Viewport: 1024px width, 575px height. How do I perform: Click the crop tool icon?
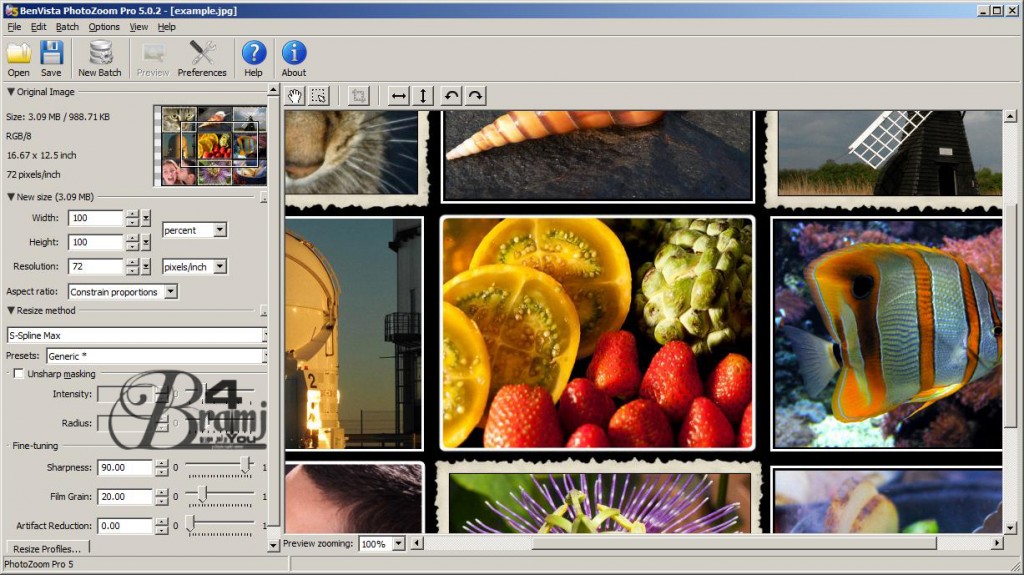pyautogui.click(x=359, y=96)
